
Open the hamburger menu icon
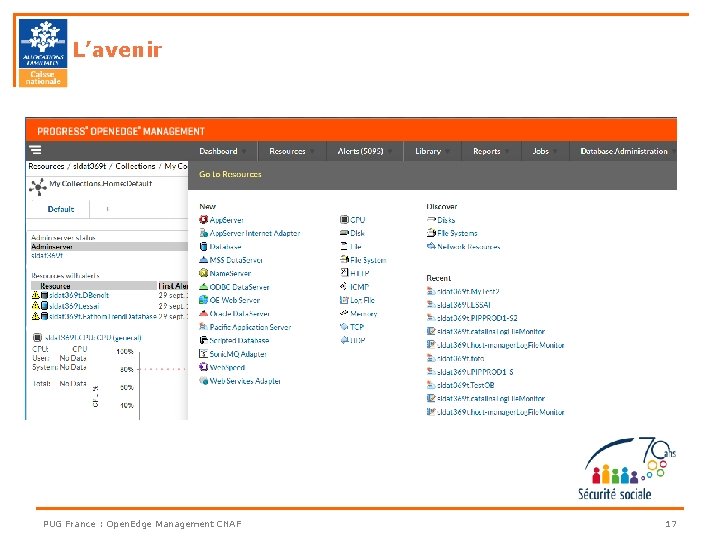coord(35,150)
